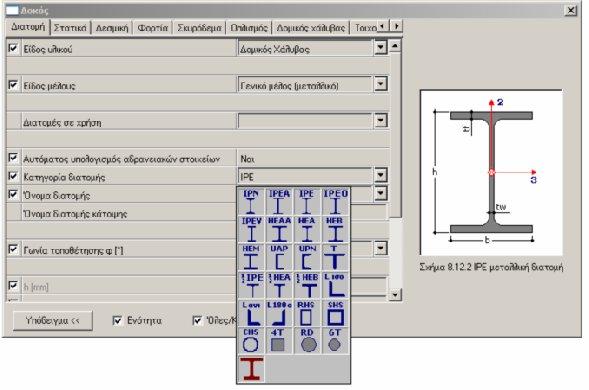Open the Δομικός Χάλυβας material dropdown
This screenshot has width=589, height=390.
pyautogui.click(x=381, y=48)
